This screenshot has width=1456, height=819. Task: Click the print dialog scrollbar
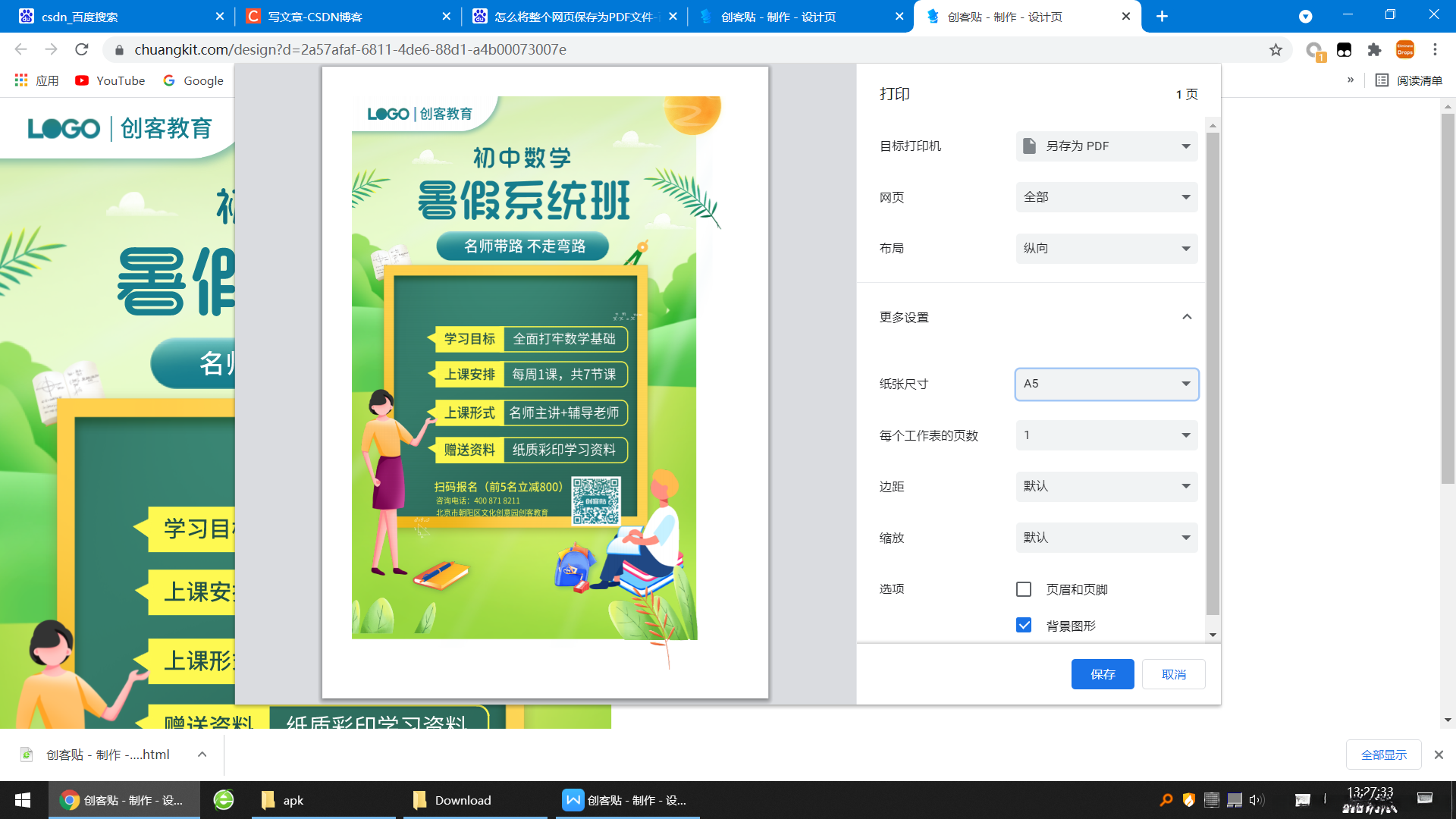coord(1213,372)
